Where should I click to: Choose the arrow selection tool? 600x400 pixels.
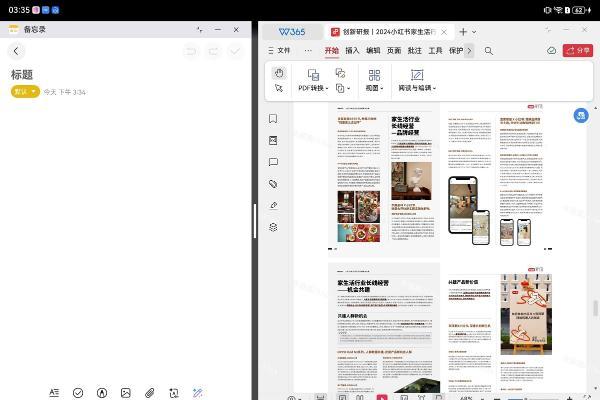coord(280,88)
